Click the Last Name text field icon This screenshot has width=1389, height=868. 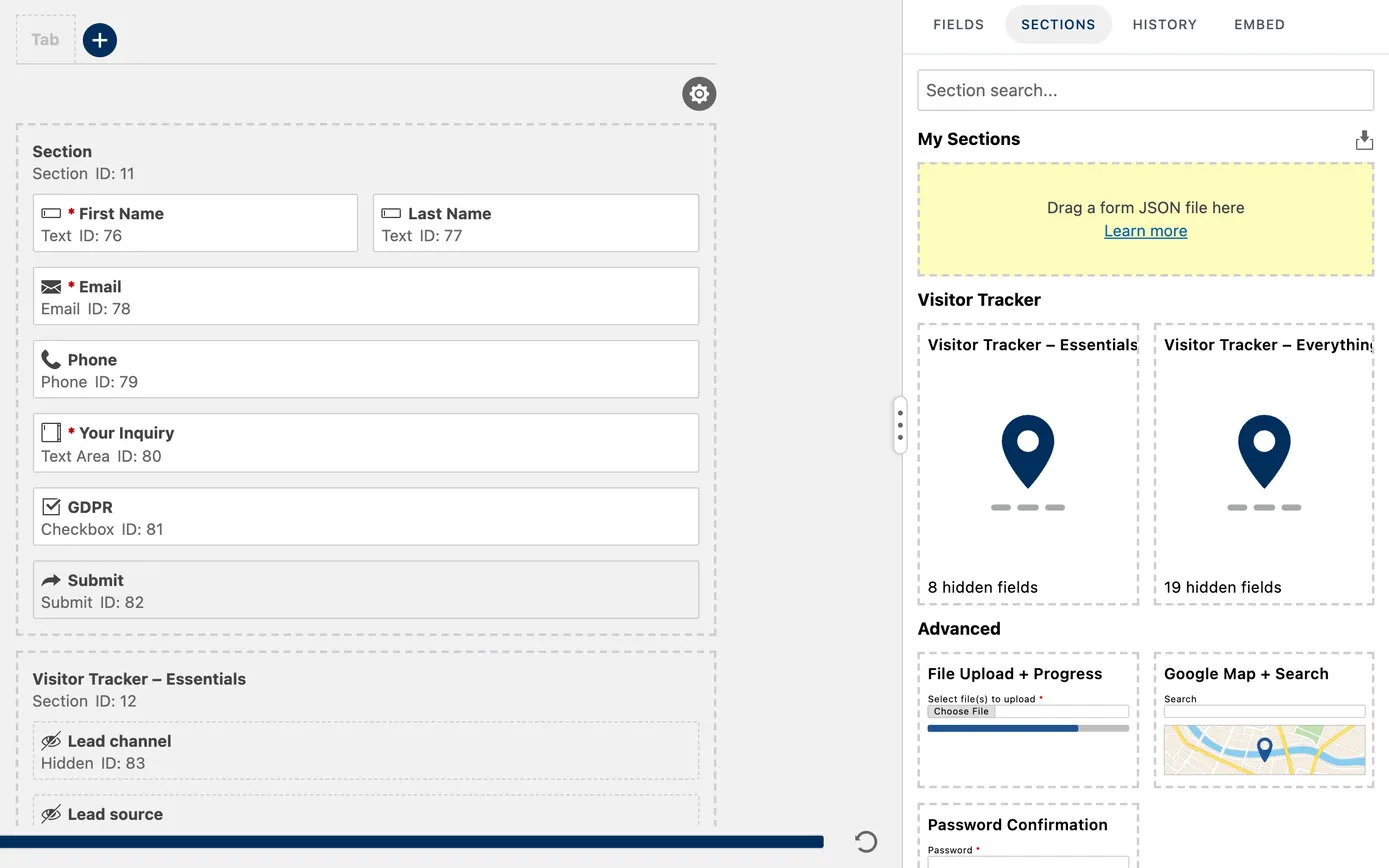(391, 214)
